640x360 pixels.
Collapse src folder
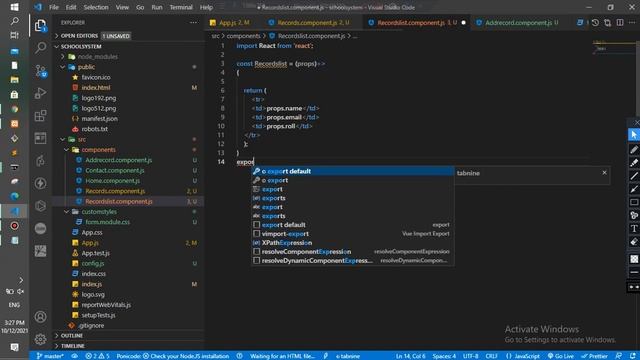click(x=82, y=139)
